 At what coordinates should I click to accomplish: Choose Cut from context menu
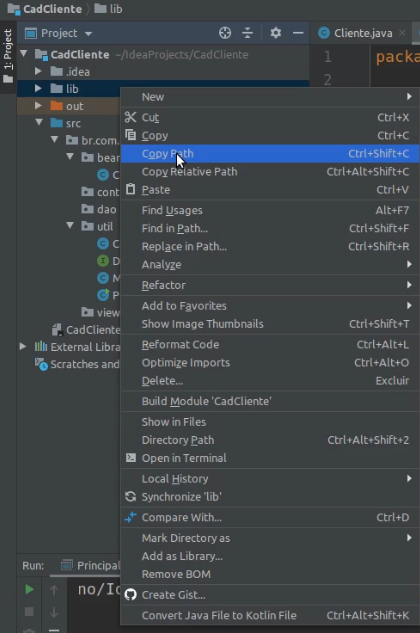270,117
